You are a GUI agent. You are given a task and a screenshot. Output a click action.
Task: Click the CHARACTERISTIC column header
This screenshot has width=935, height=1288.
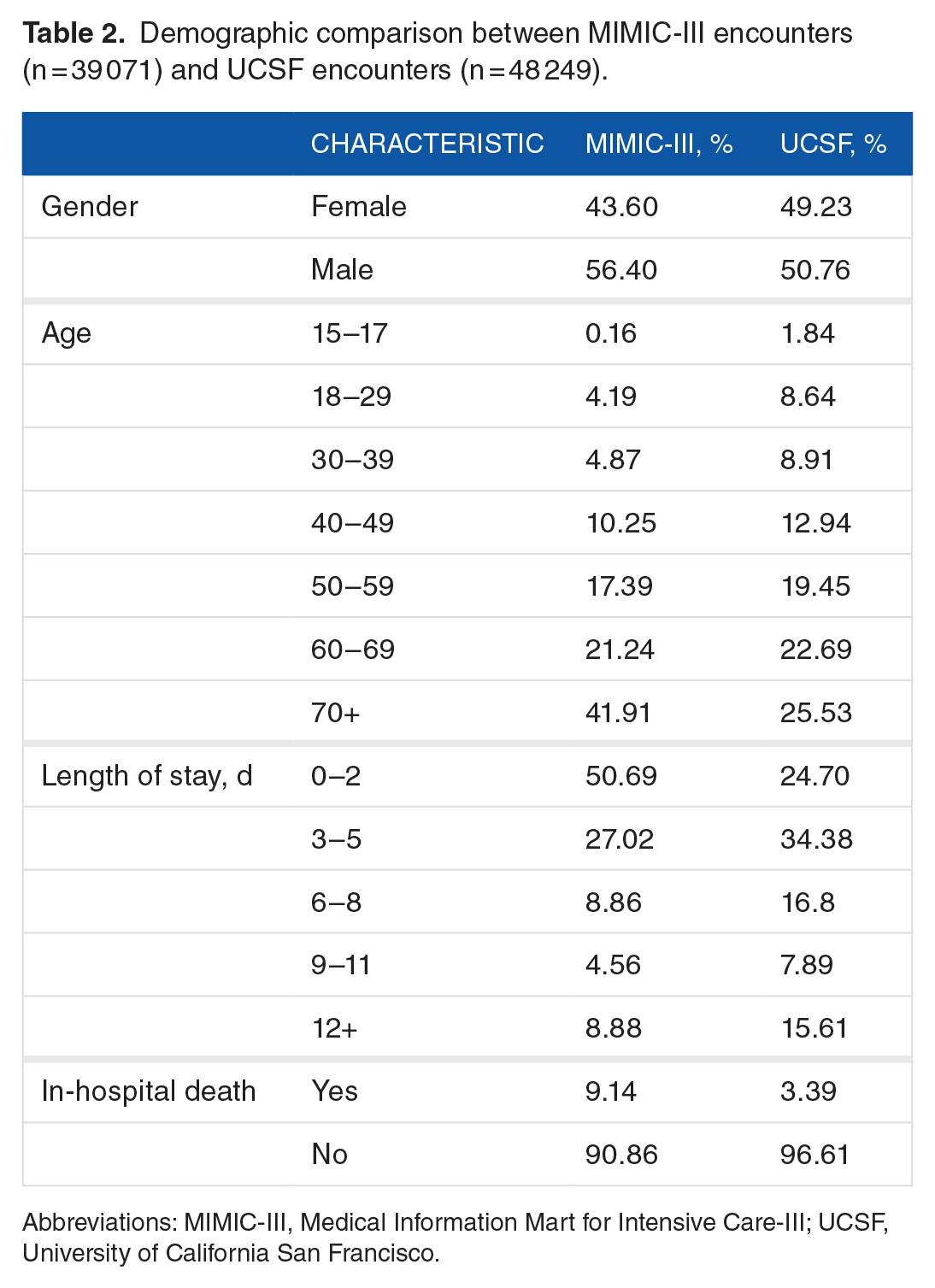[x=426, y=144]
